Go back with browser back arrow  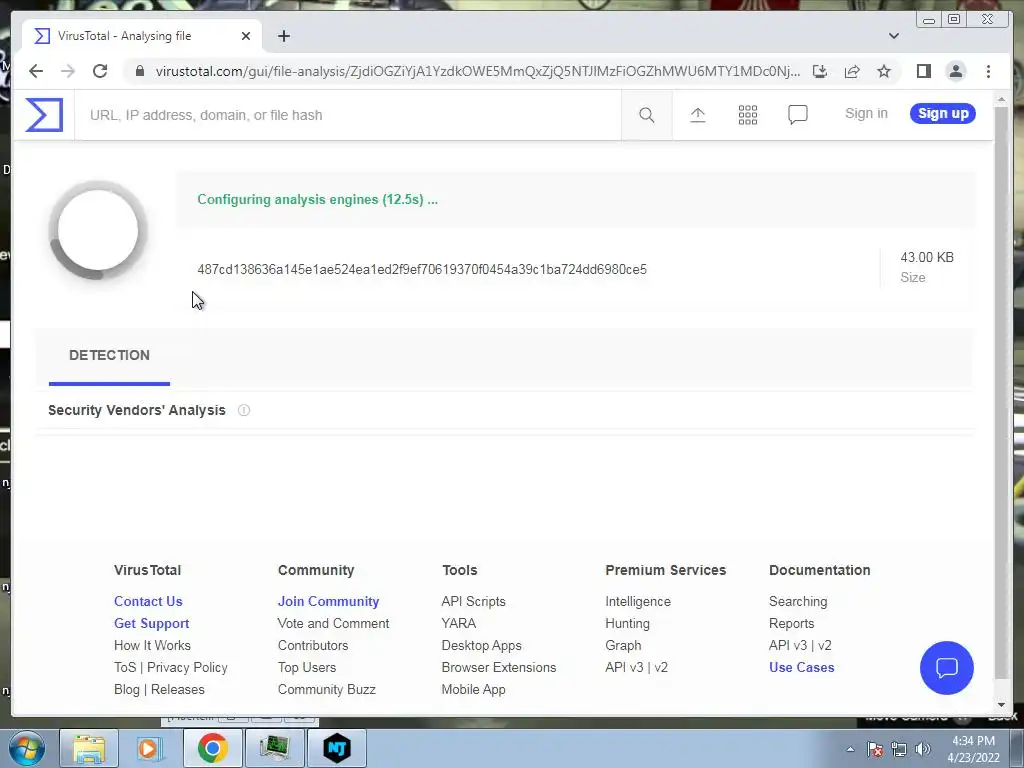point(36,71)
